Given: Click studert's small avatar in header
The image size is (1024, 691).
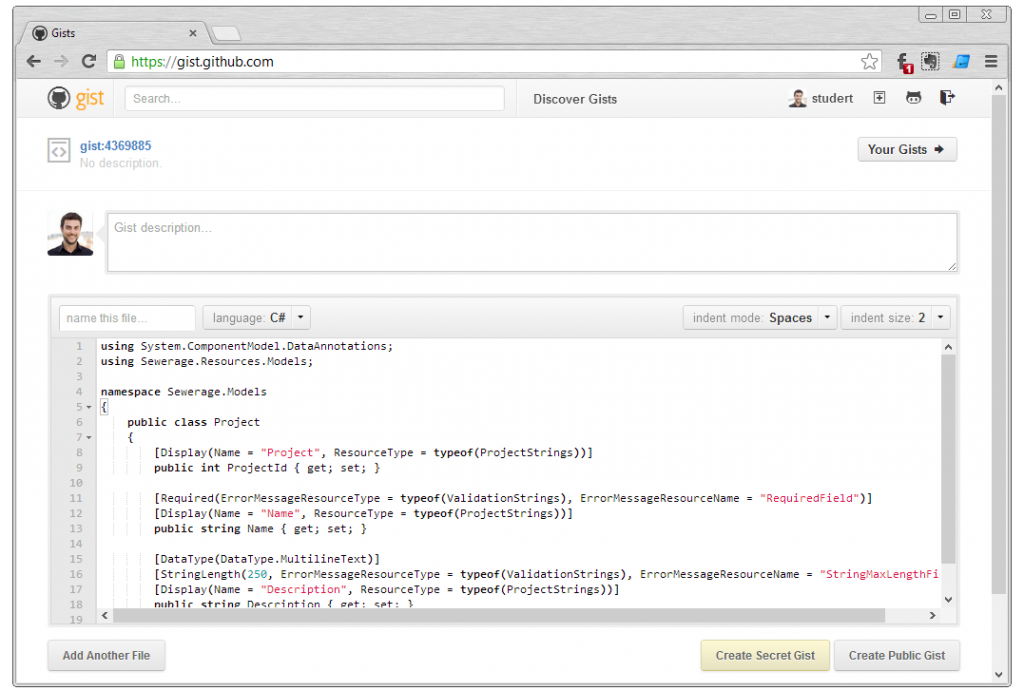Looking at the screenshot, I should (x=797, y=98).
